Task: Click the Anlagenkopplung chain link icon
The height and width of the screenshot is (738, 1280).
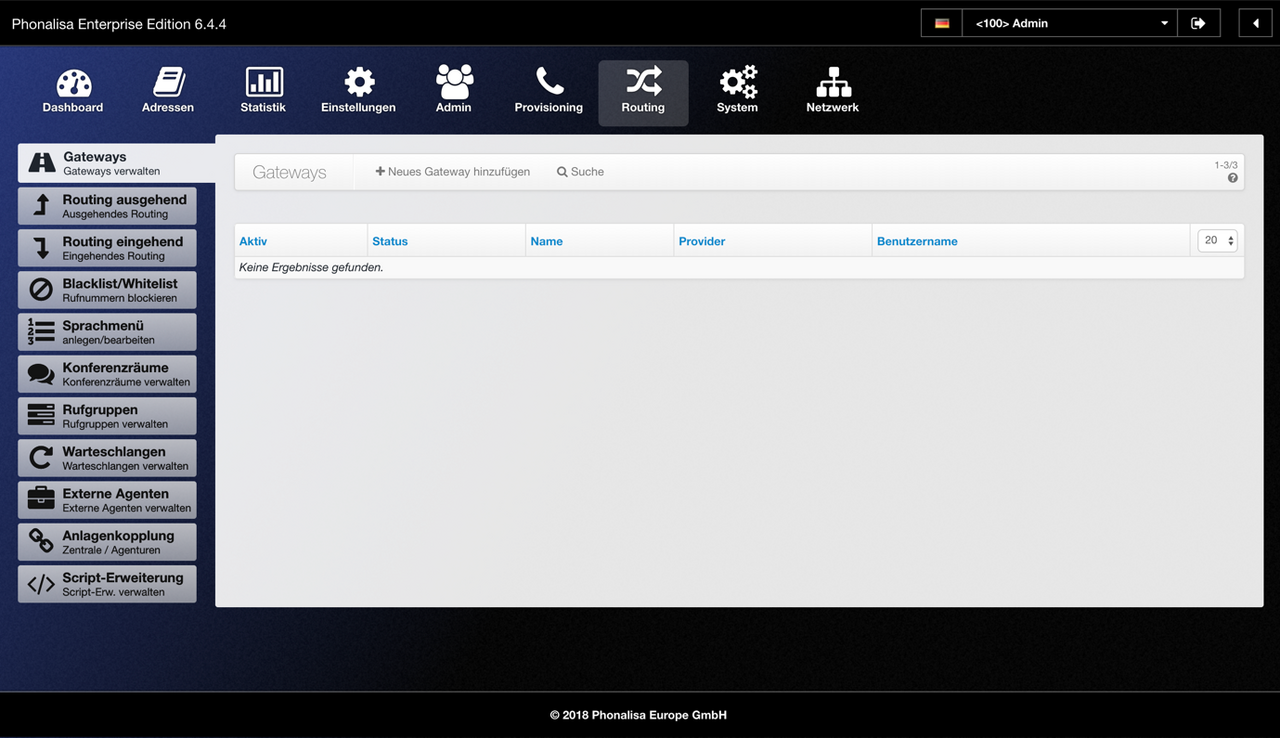Action: [41, 541]
